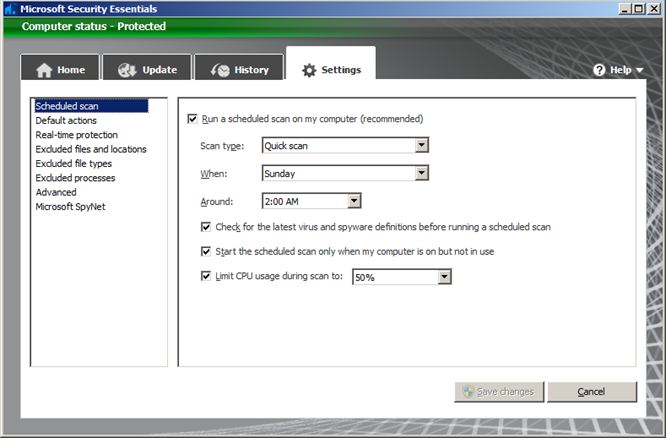
Task: Select Scheduled scan in settings list
Action: coord(91,106)
